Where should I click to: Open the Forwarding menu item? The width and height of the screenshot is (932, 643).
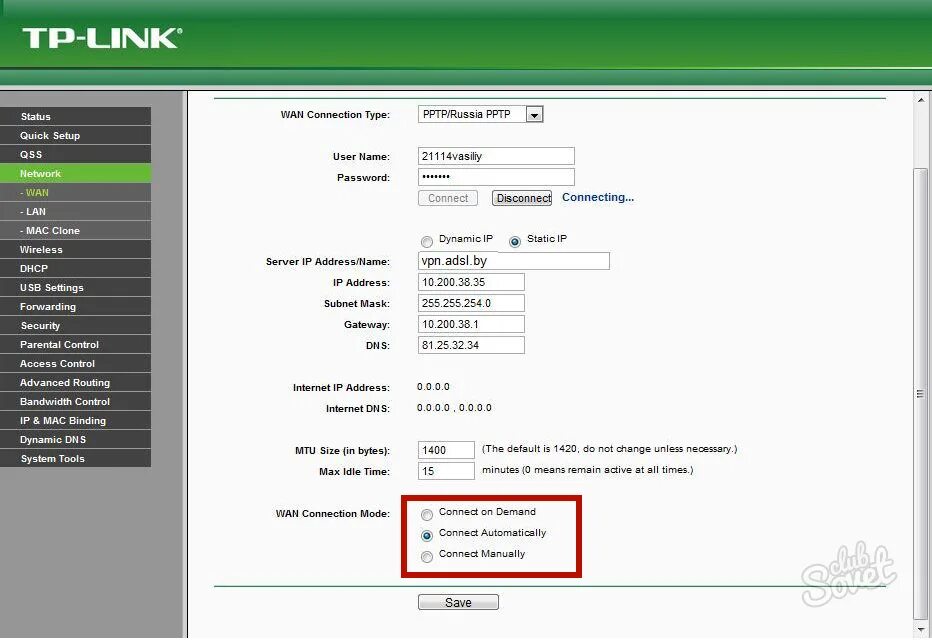[75, 307]
